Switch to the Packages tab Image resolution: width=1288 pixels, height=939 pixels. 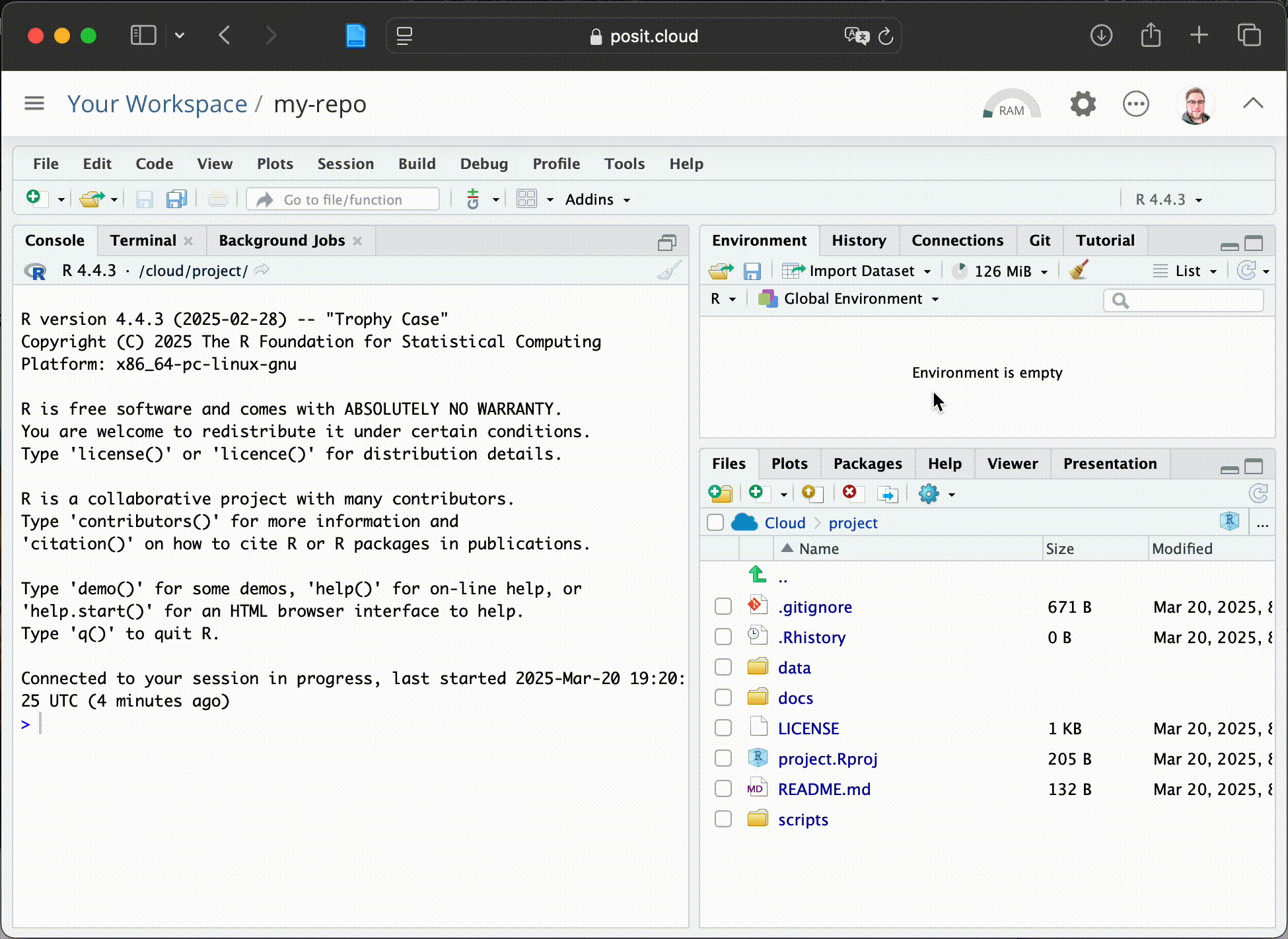pyautogui.click(x=867, y=464)
